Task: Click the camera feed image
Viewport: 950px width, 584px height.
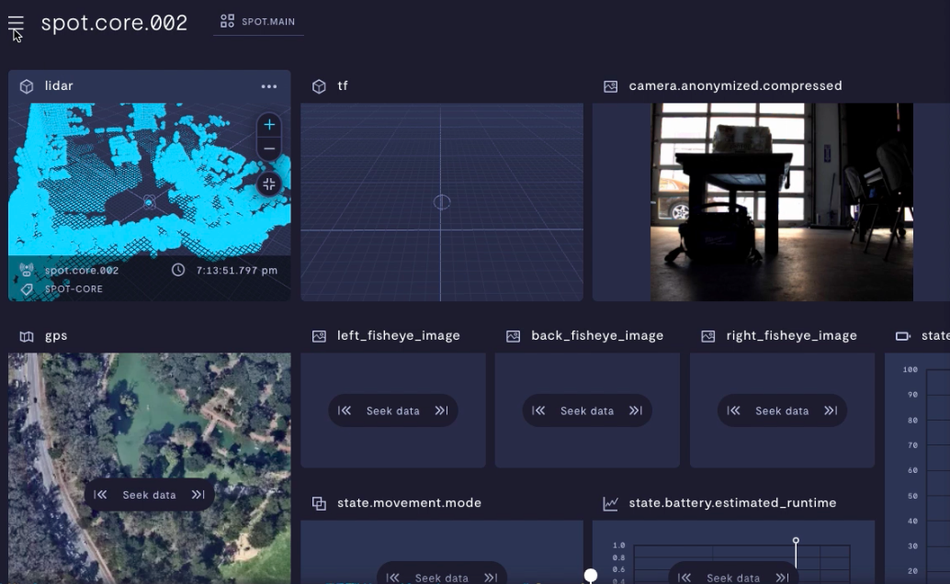Action: [x=782, y=202]
